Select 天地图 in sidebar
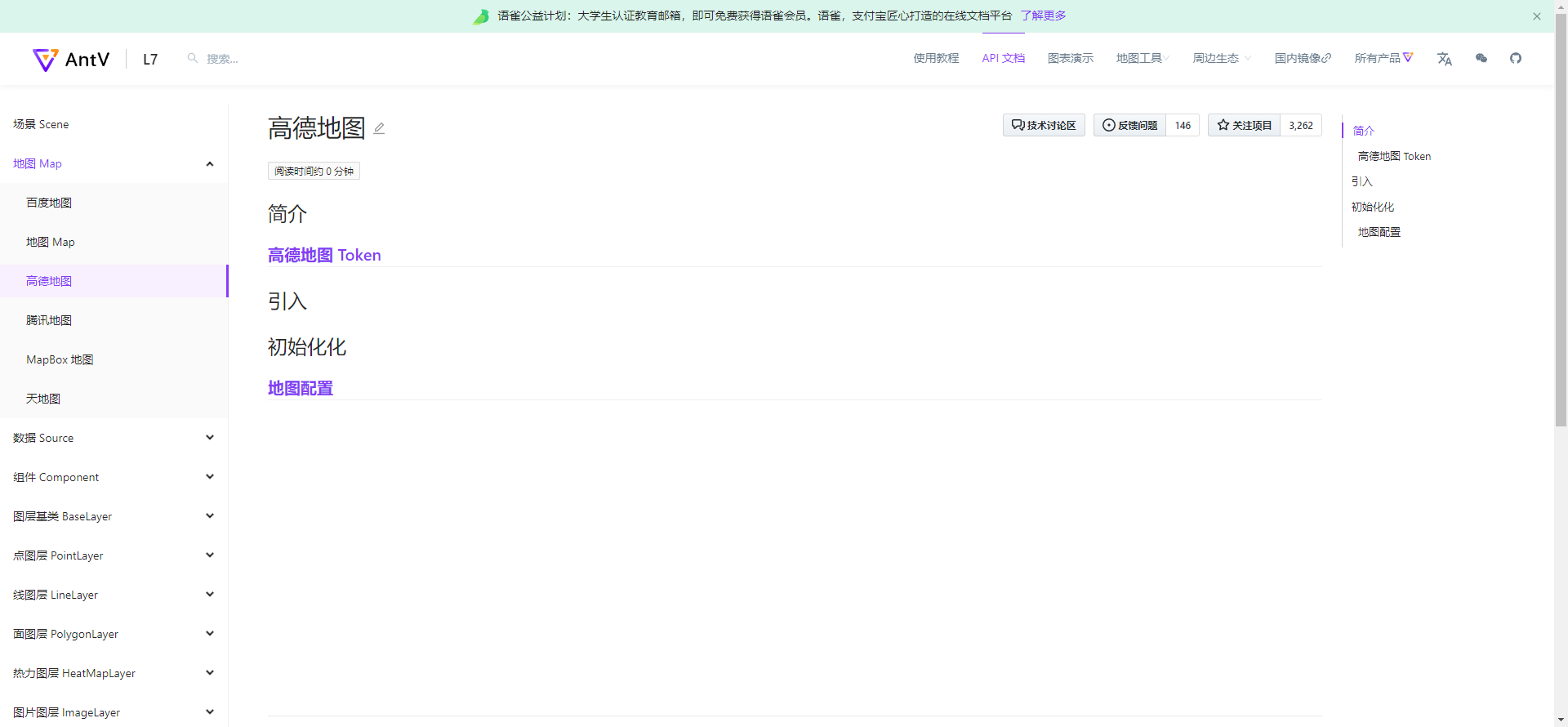1568x727 pixels. coord(114,399)
